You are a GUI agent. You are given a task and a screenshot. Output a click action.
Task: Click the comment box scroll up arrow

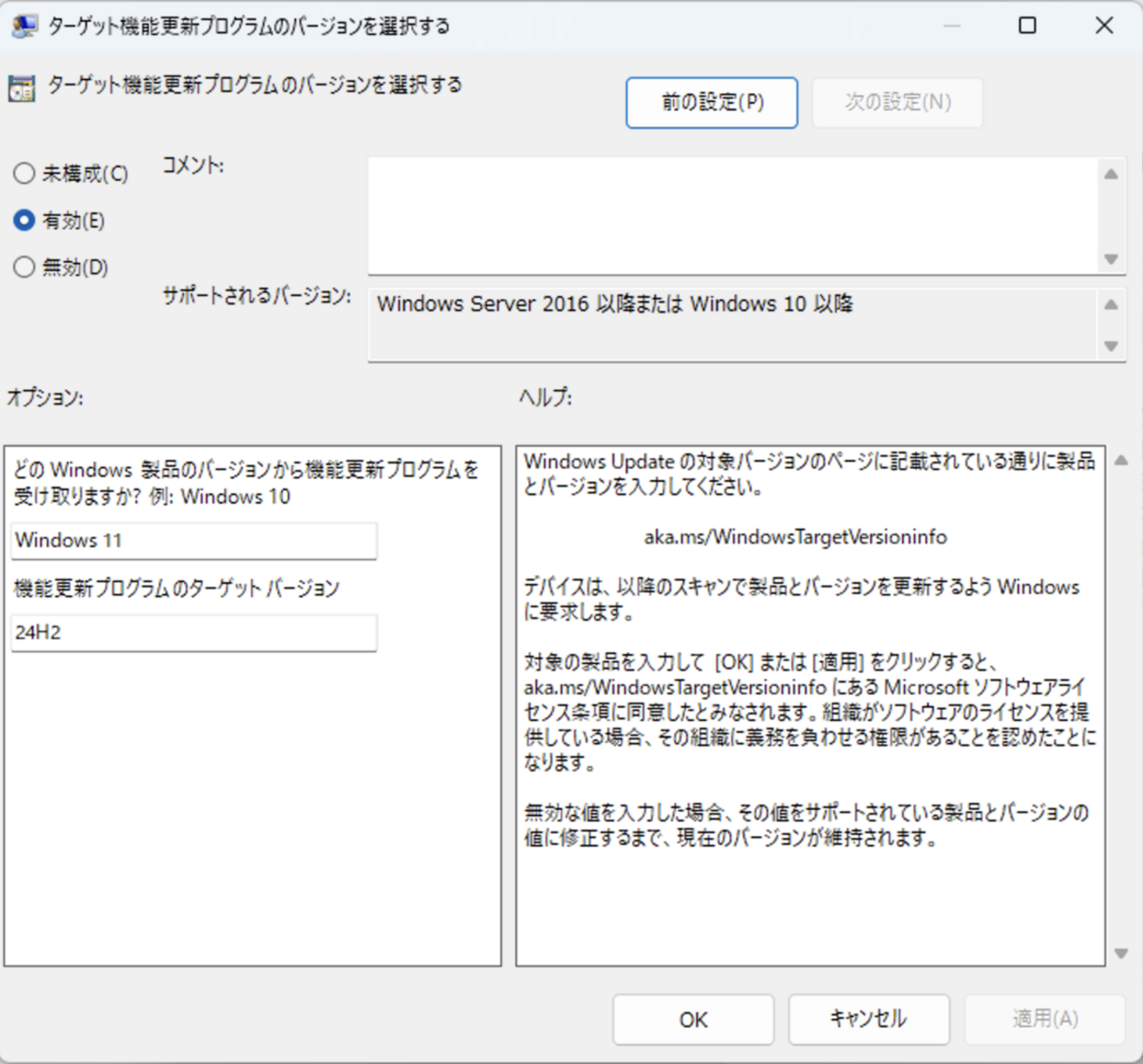(1111, 174)
